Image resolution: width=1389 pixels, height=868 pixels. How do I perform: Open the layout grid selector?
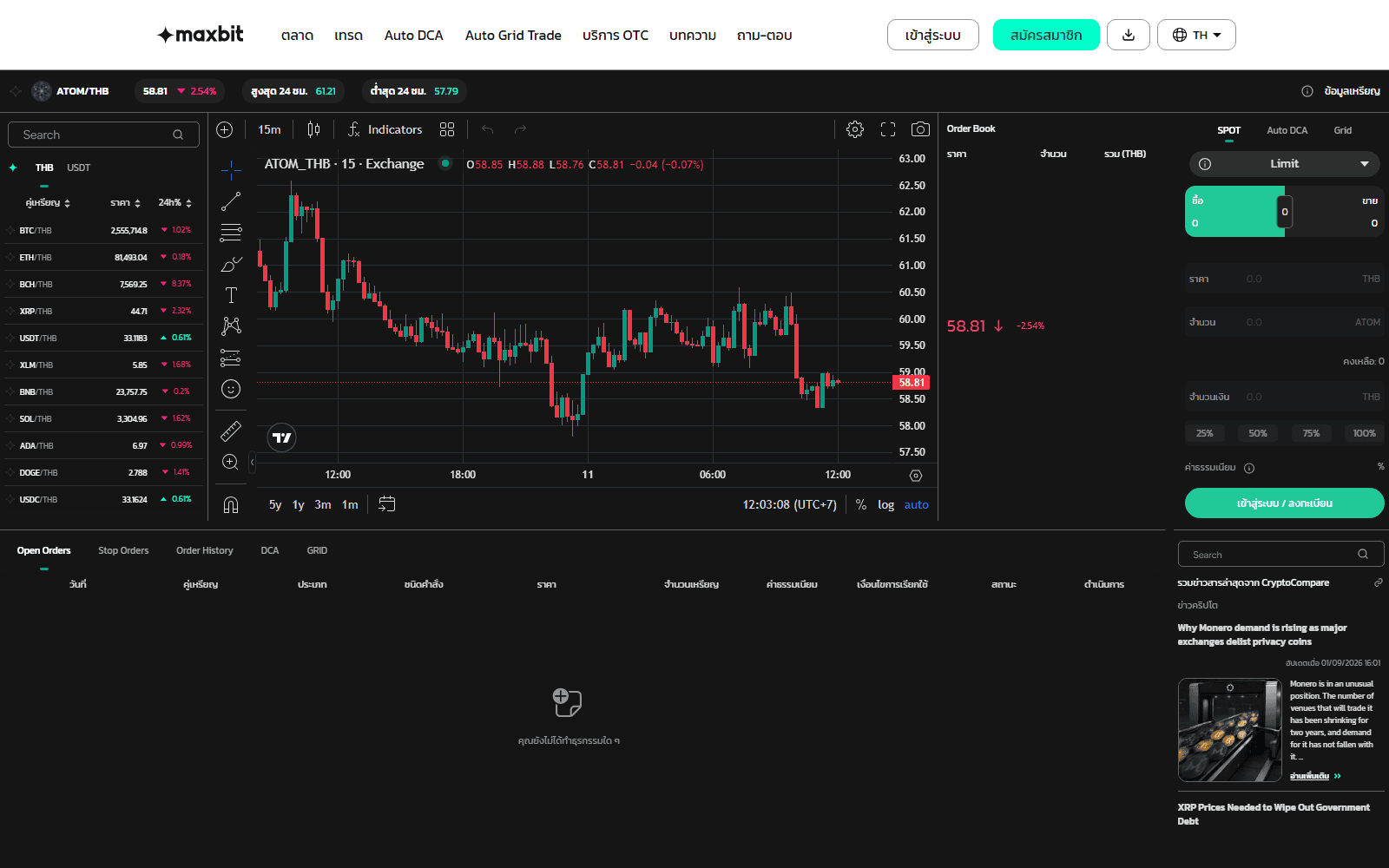447,129
